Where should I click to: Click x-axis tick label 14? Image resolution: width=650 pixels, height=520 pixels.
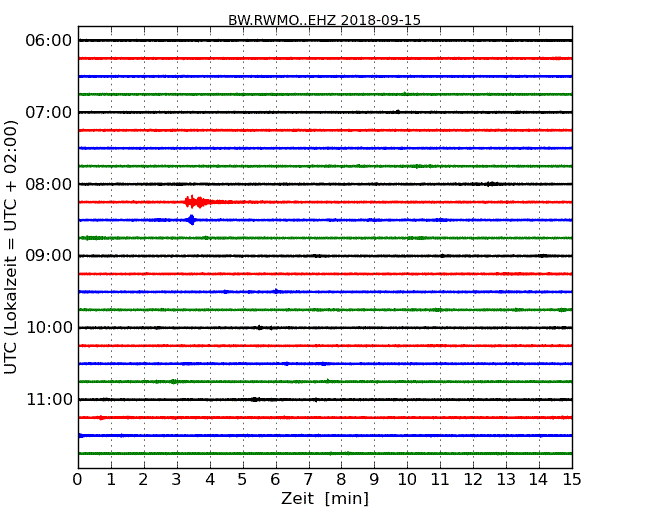[x=538, y=480]
